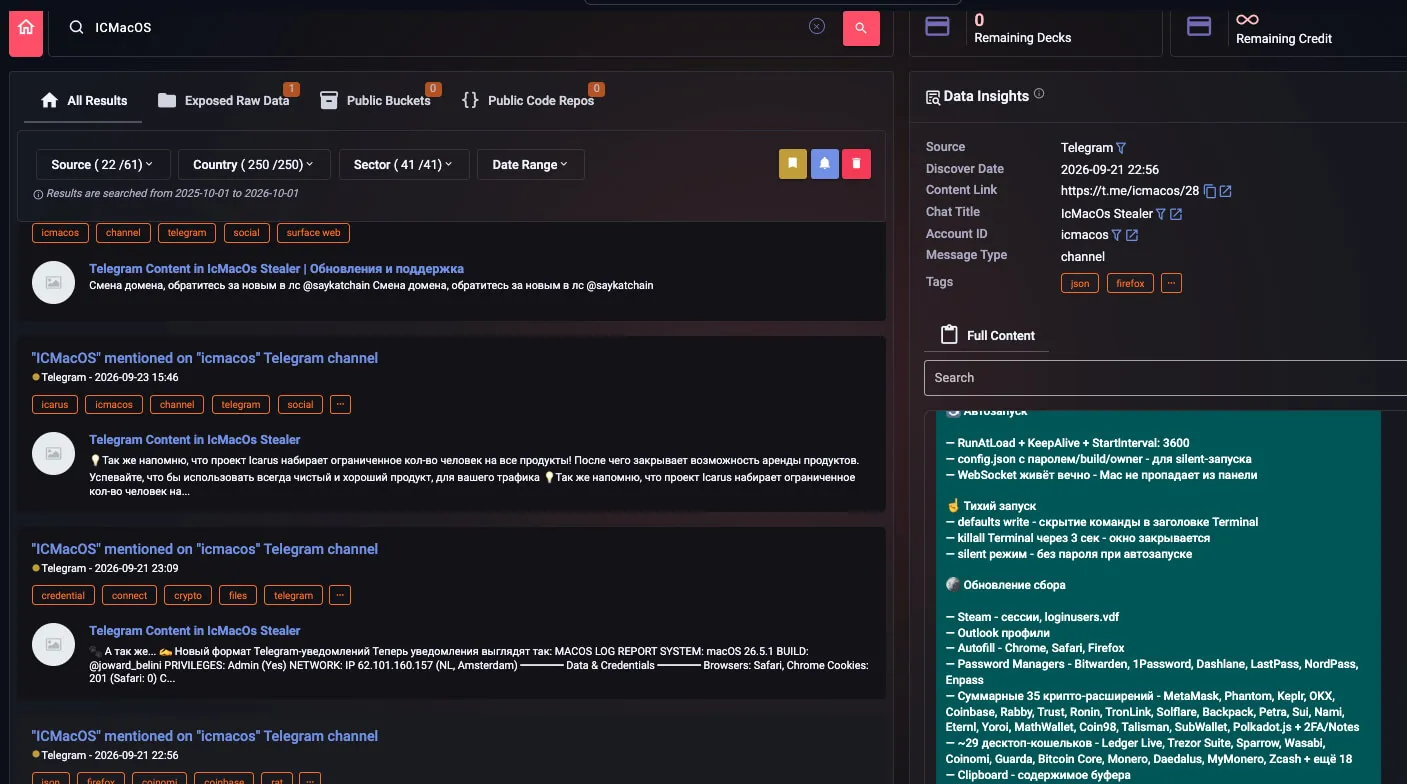Open the Source filter dropdown
Image resolution: width=1407 pixels, height=784 pixels.
(103, 165)
